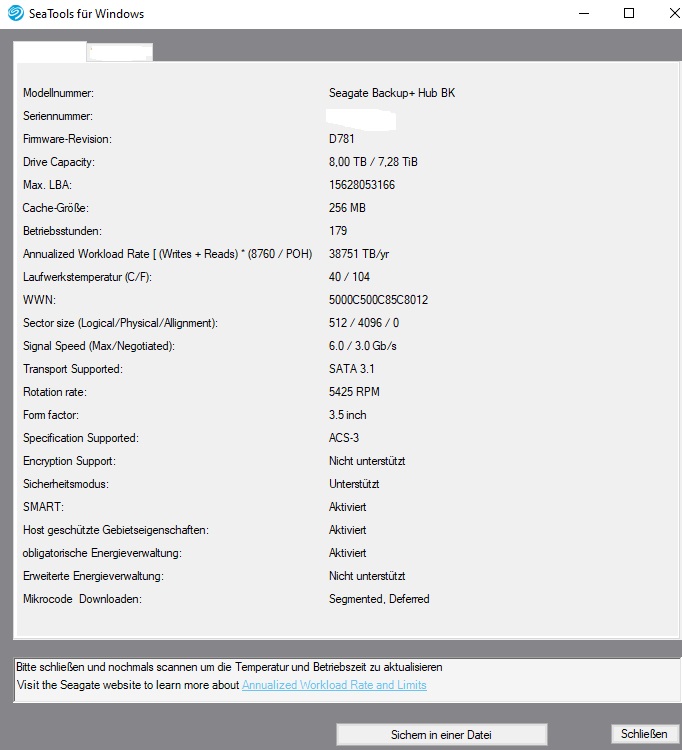Screen dimensions: 682x750
Task: Click 'Aktiviert' next to Host geschützte Gebietseigenschaften
Action: (x=347, y=529)
